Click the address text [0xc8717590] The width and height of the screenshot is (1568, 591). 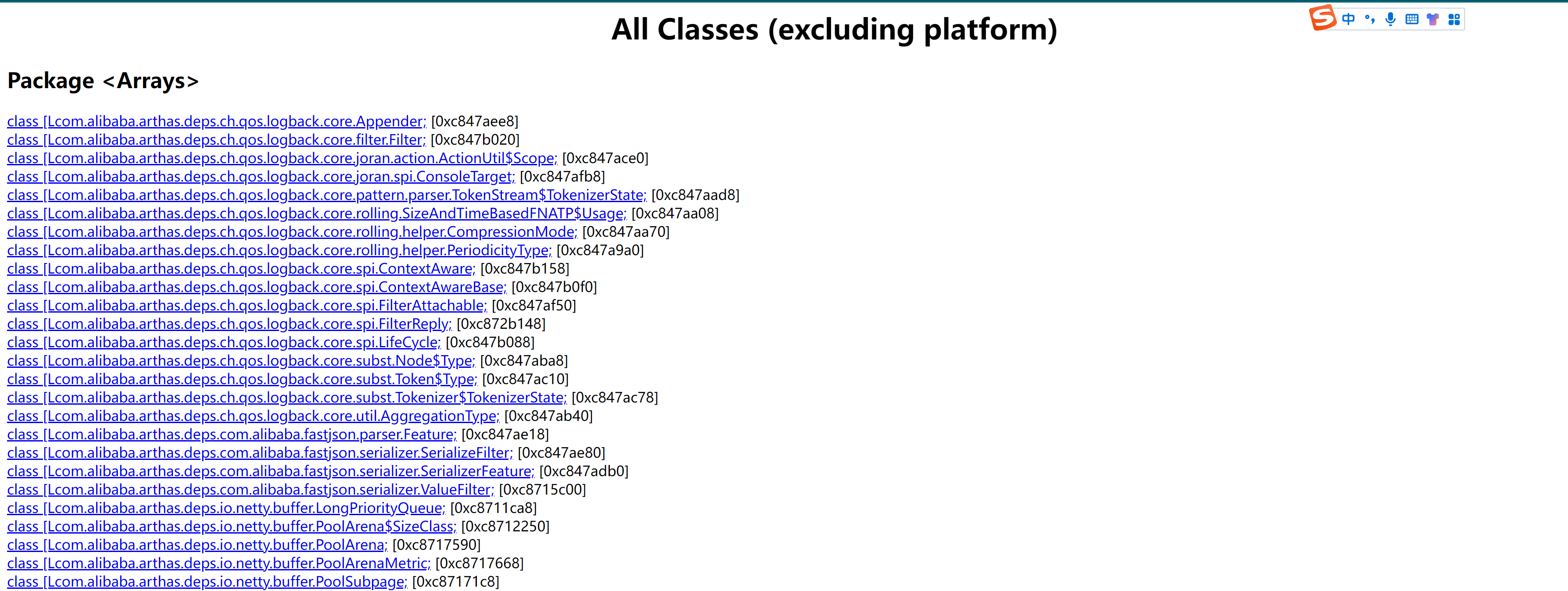click(437, 545)
